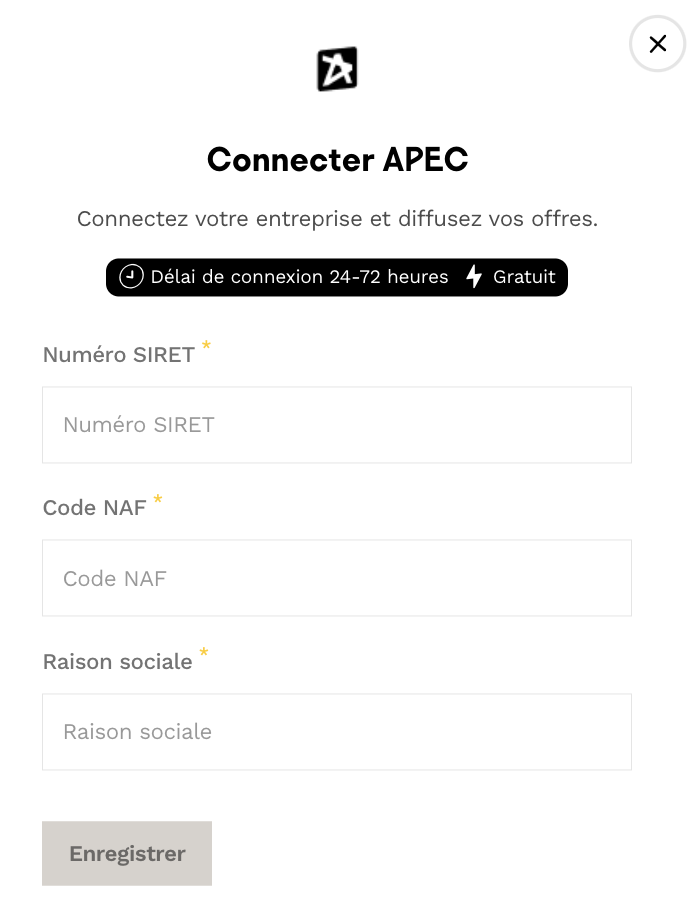Viewport: 688px width, 916px height.
Task: Click the word APEC in the title
Action: tap(425, 159)
